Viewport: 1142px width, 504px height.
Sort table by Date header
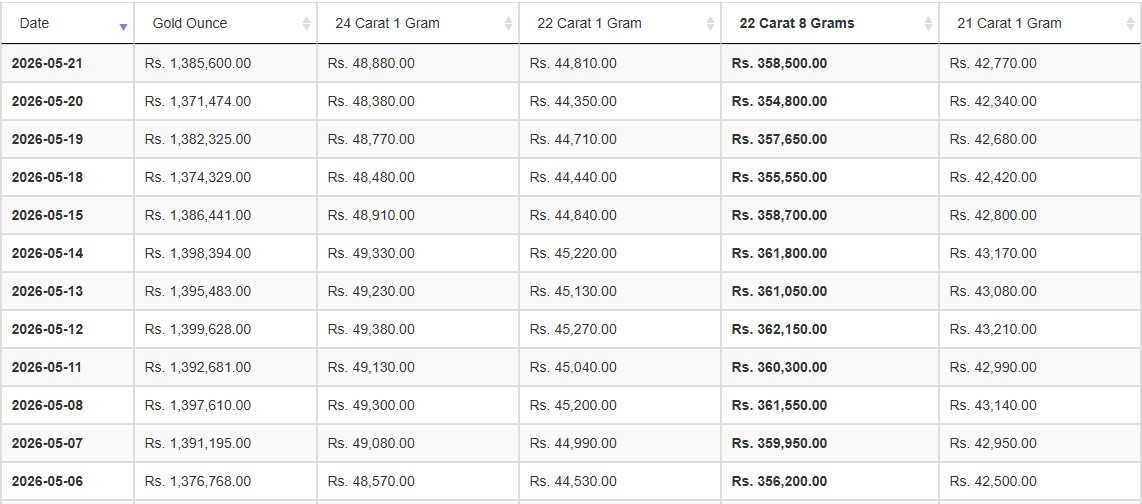click(x=68, y=23)
